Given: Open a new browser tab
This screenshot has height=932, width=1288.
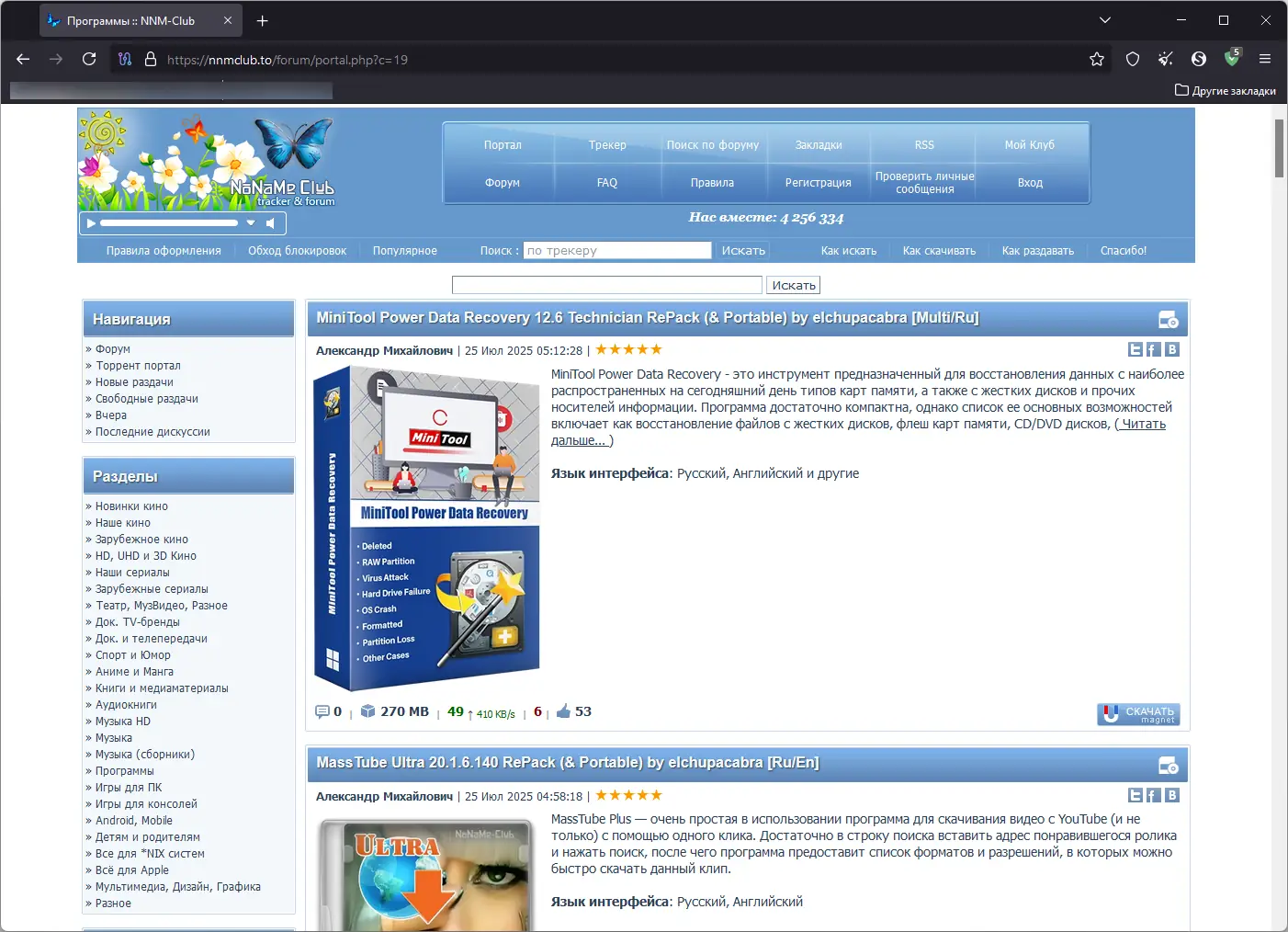Looking at the screenshot, I should tap(263, 20).
